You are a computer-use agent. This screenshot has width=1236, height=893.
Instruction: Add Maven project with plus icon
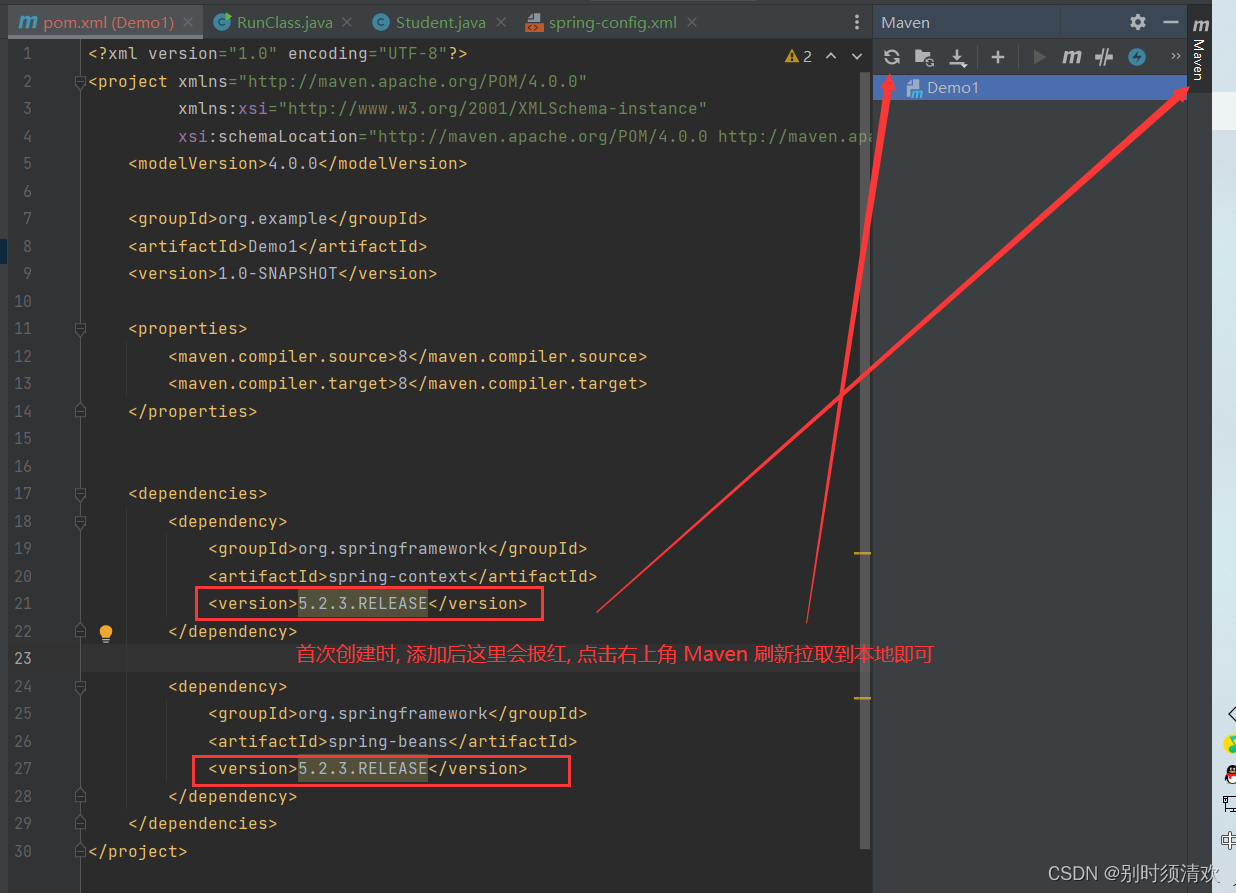tap(997, 57)
